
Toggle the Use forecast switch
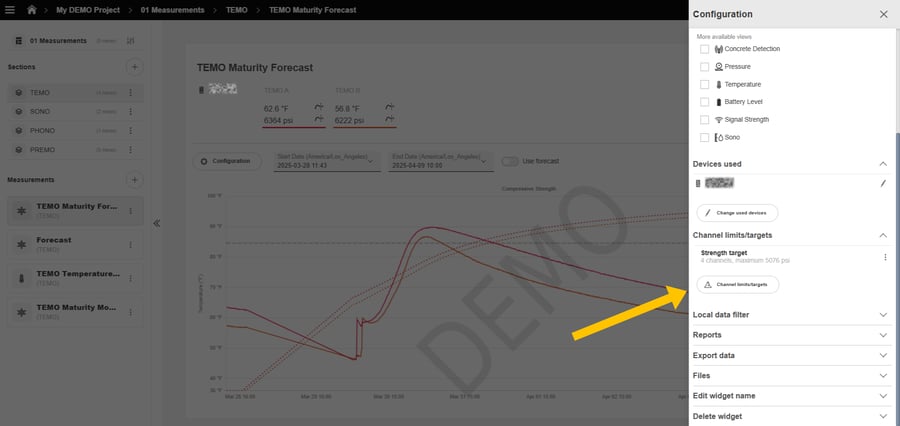(x=510, y=161)
